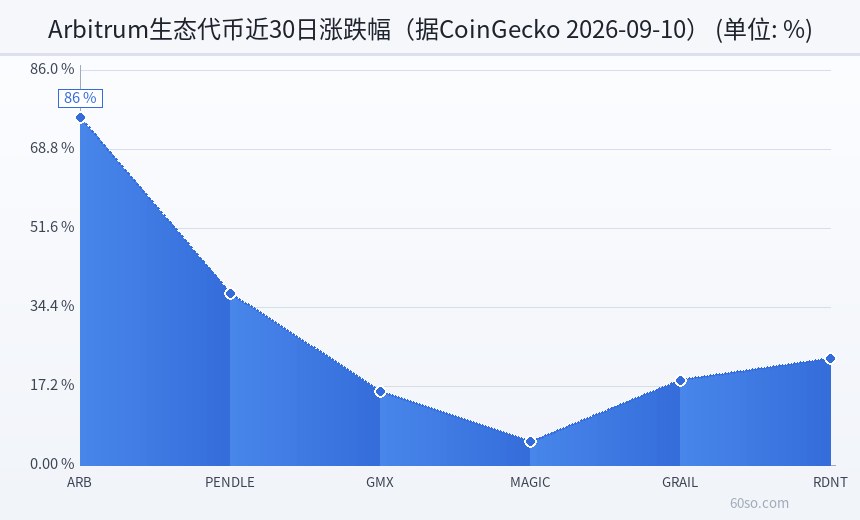Click the ARB data point marker
This screenshot has width=860, height=520.
point(80,117)
